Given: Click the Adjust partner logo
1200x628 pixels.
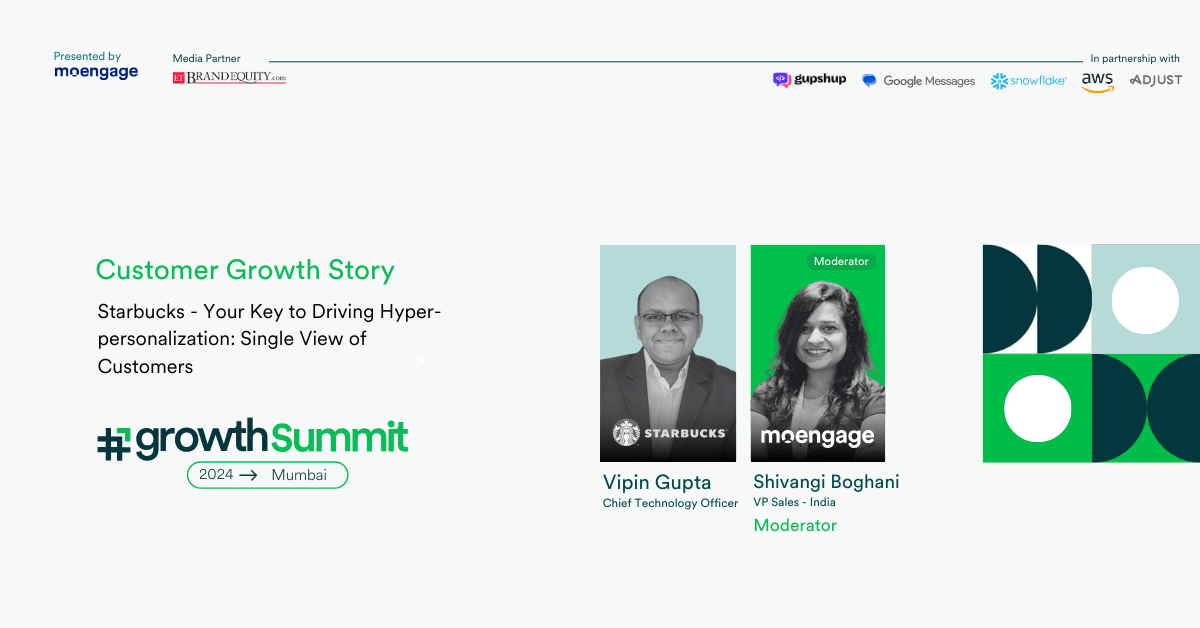Looking at the screenshot, I should click(1155, 80).
